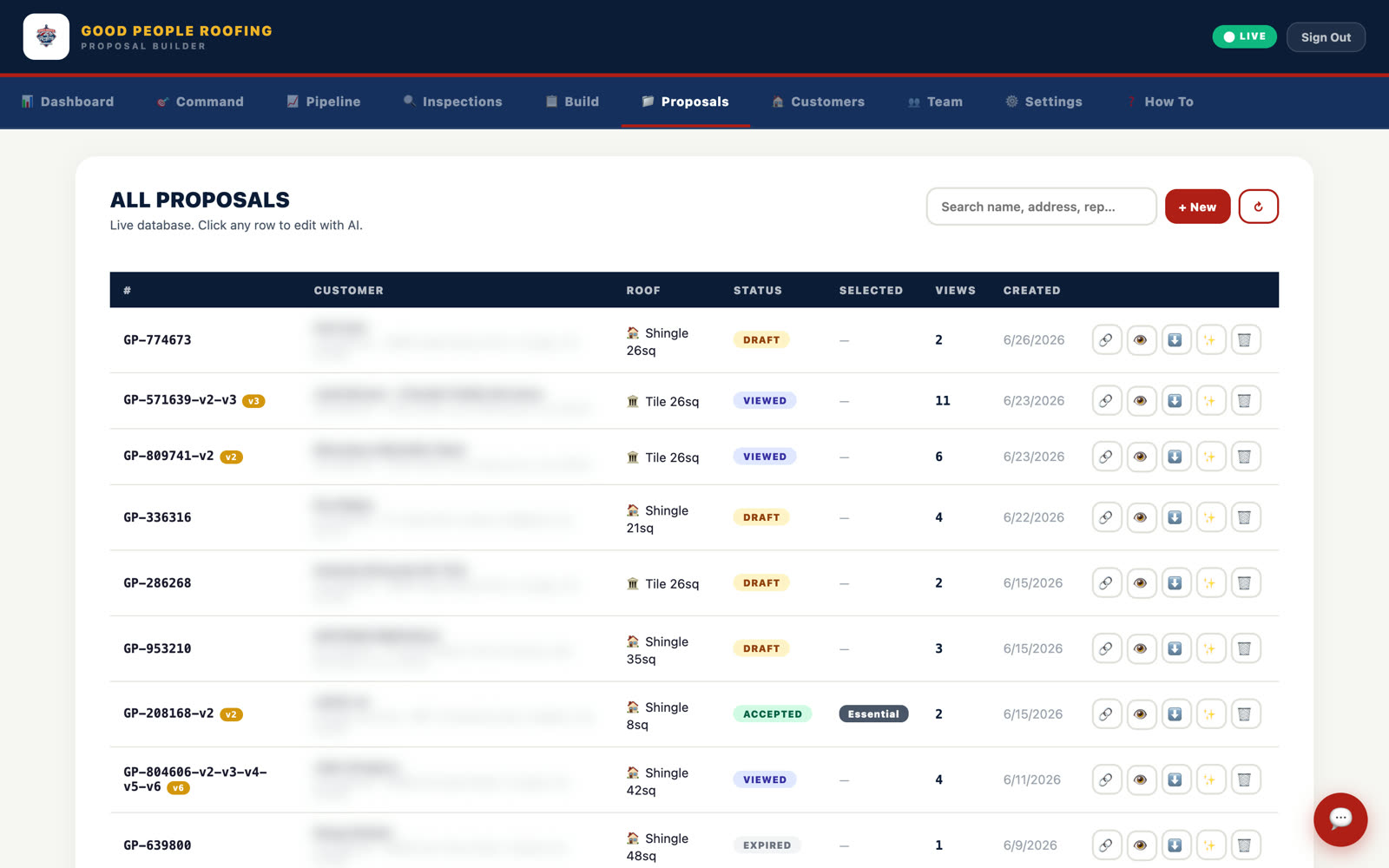1389x868 pixels.
Task: Download proposal GP-774673
Action: (1175, 340)
